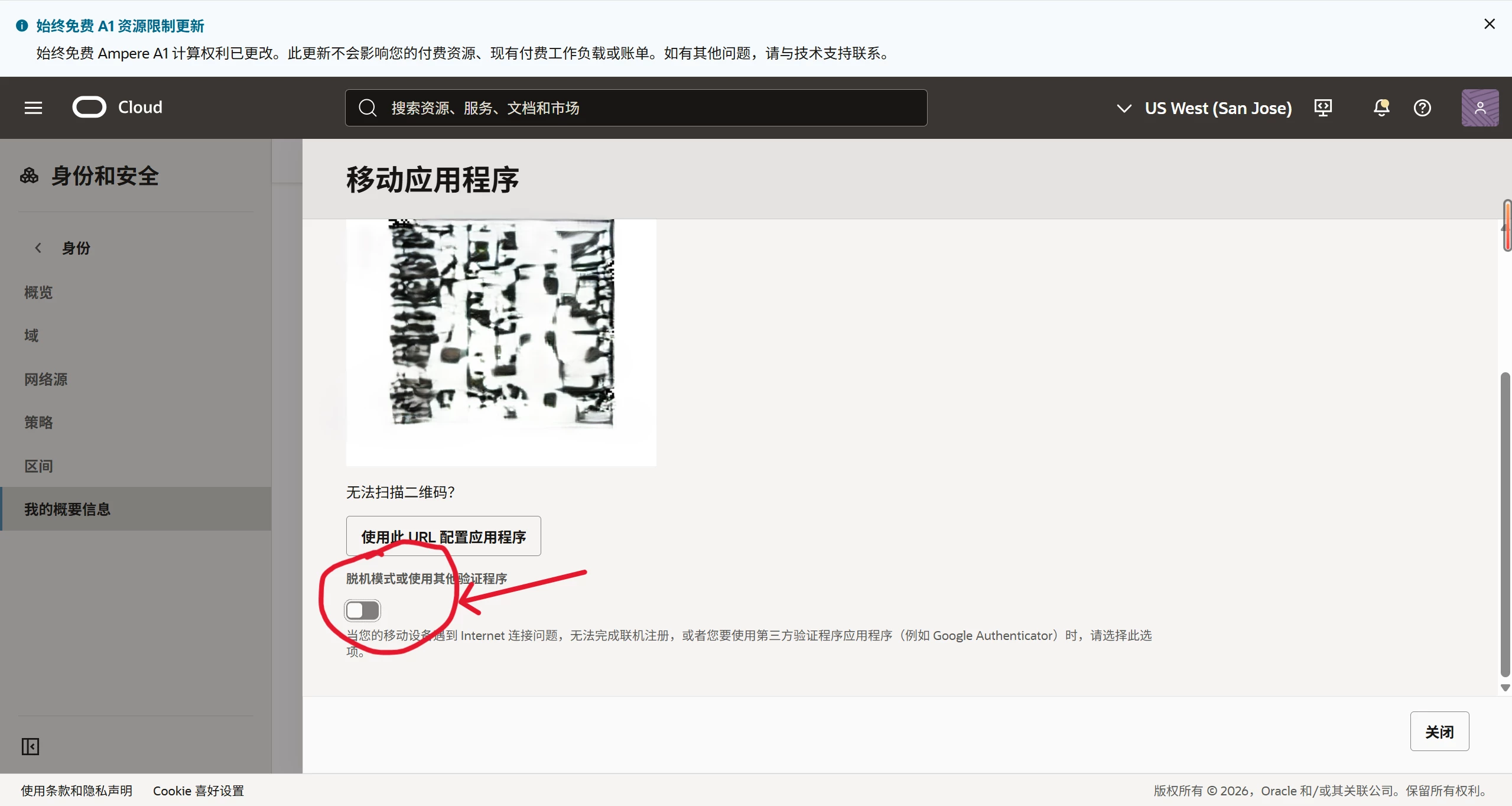Go back using the chevron beside 身份
Viewport: 1512px width, 806px height.
38,248
